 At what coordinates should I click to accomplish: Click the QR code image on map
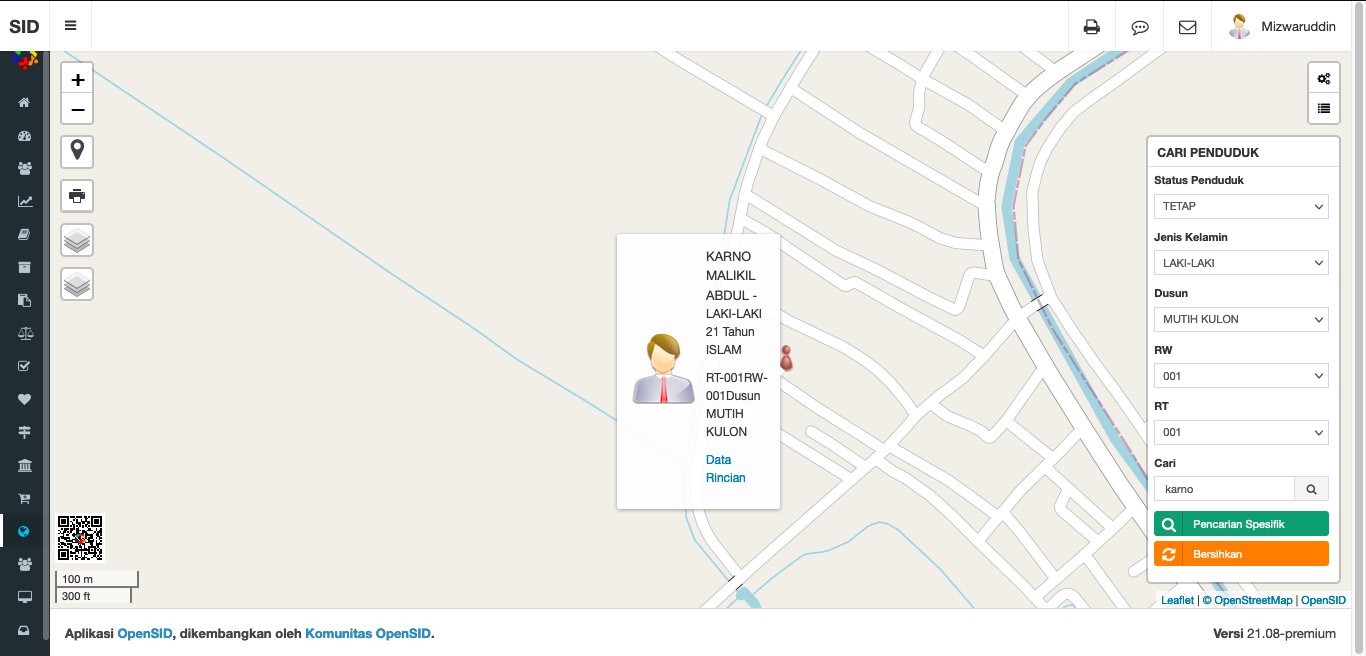pos(80,538)
